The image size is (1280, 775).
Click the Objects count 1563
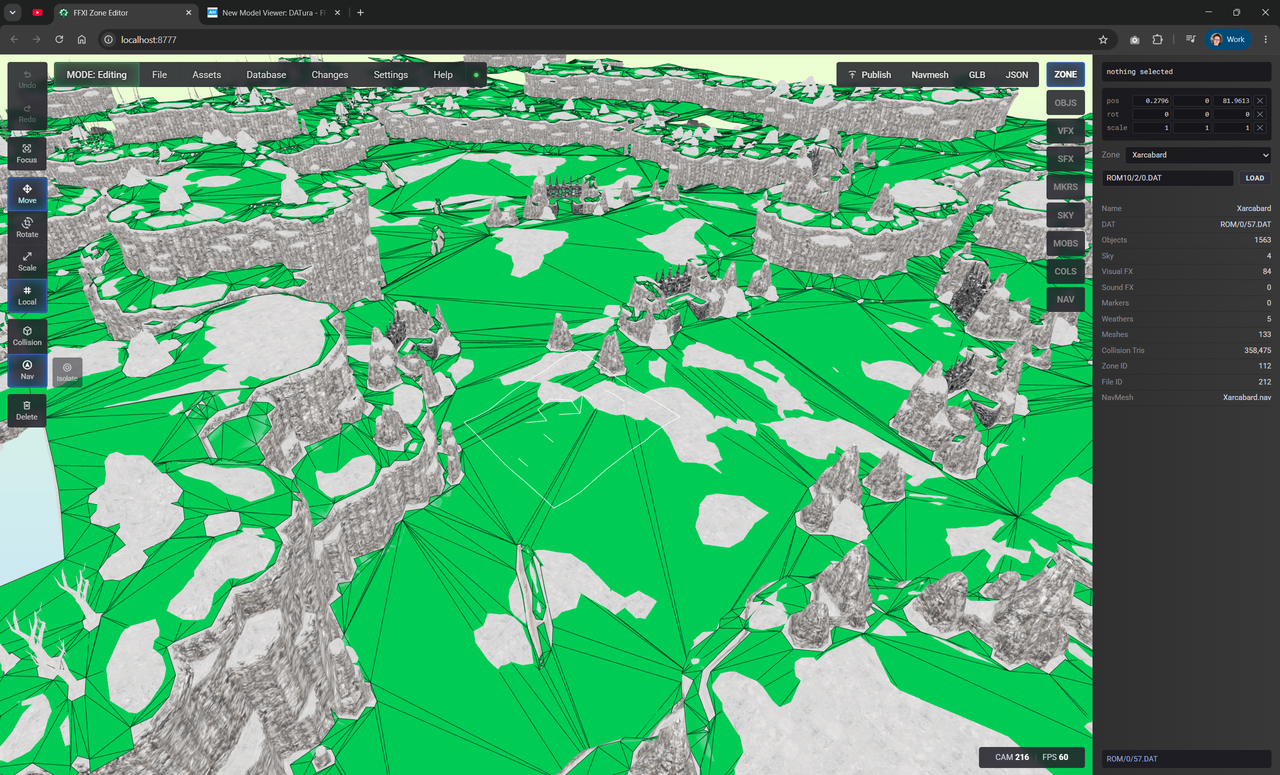coord(1263,240)
